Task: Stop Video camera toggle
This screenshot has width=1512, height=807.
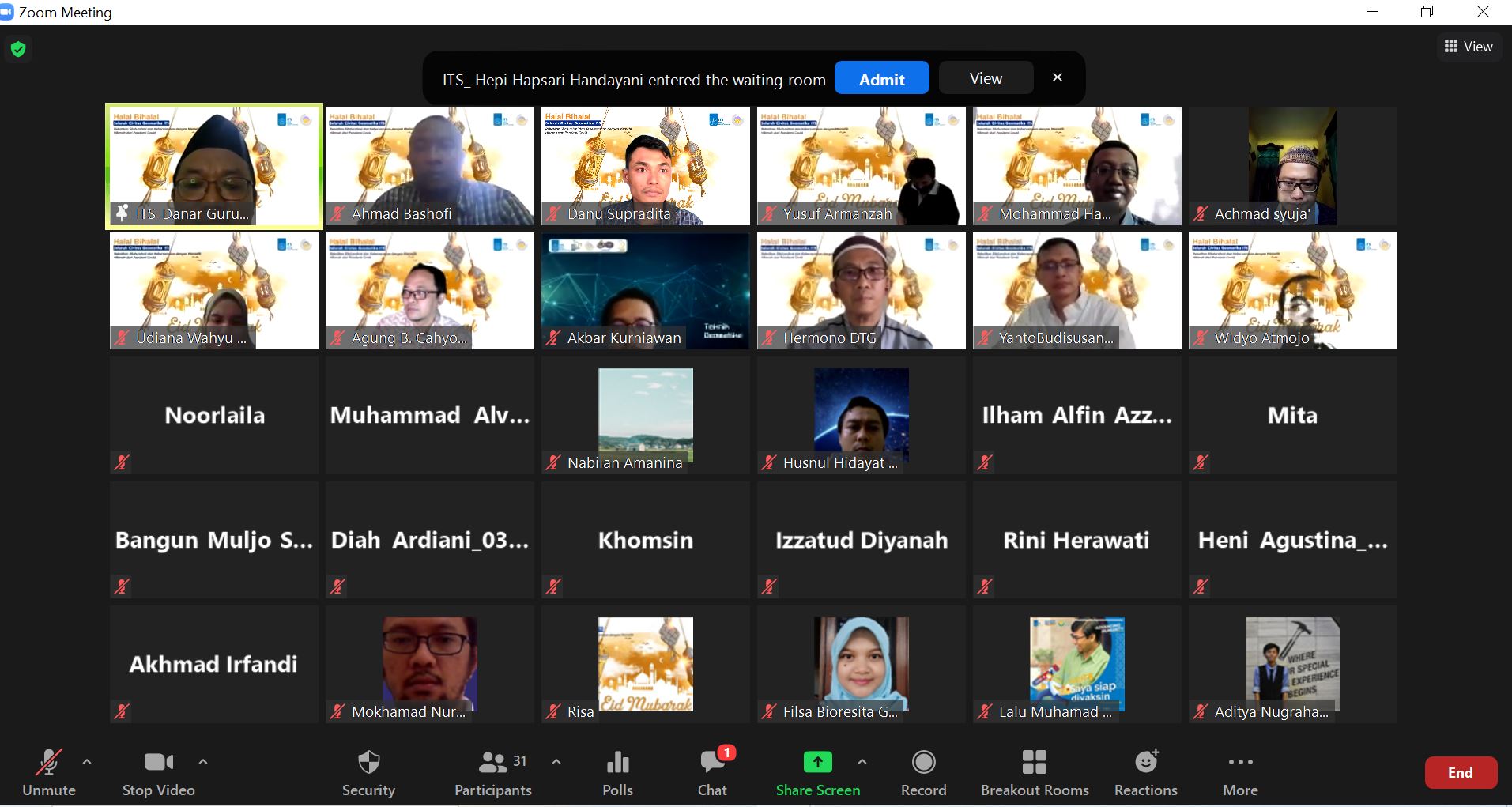Action: [159, 774]
